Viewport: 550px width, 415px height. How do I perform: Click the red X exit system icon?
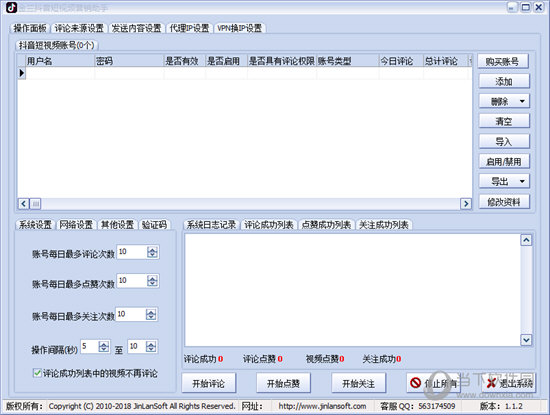tap(491, 383)
